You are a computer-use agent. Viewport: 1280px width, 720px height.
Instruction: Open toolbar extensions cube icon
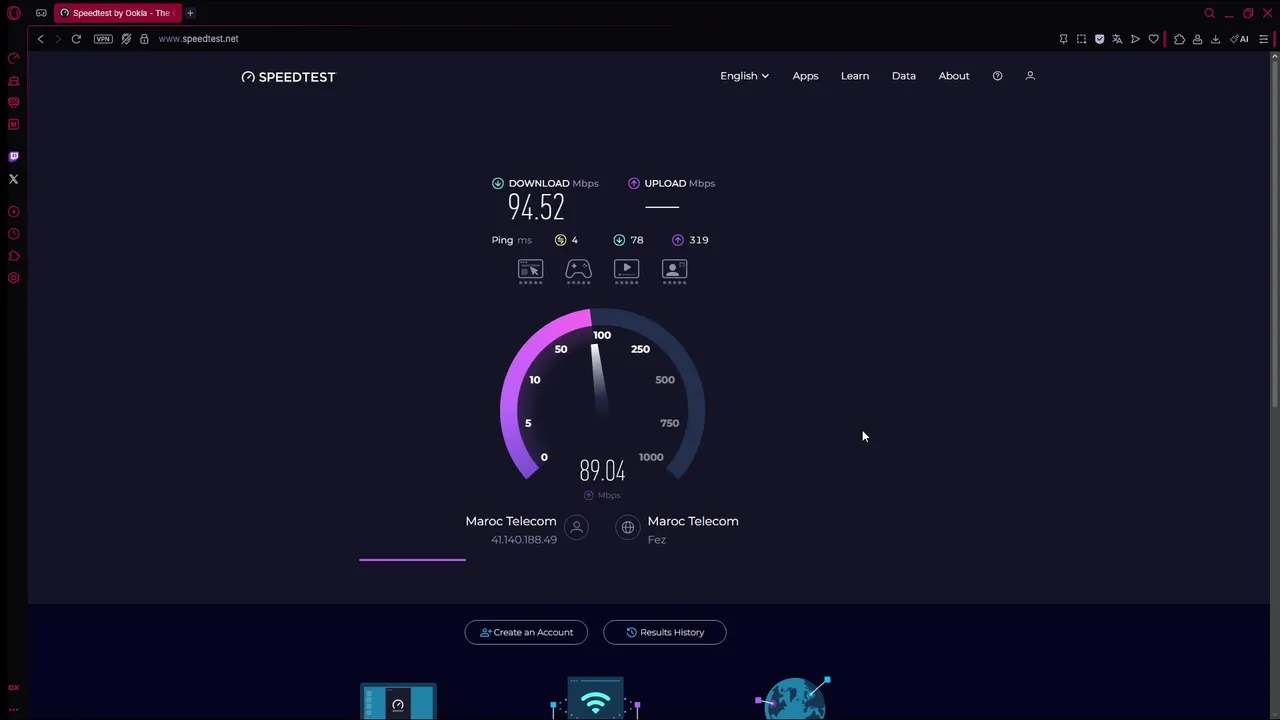click(1179, 39)
